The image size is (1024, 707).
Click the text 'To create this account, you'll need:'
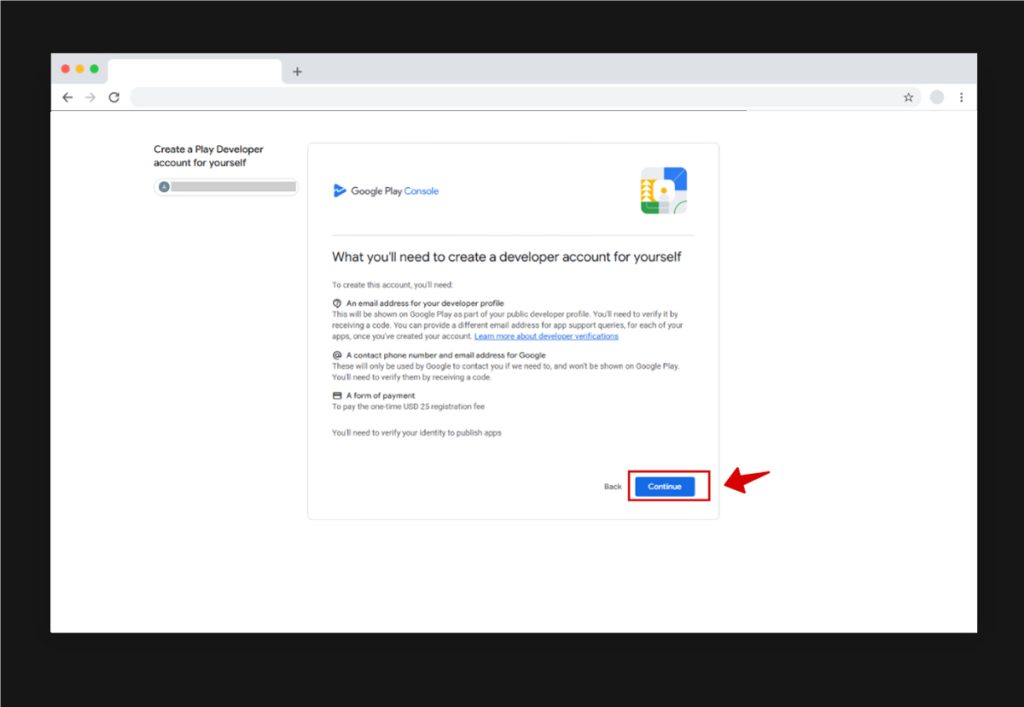tap(392, 285)
